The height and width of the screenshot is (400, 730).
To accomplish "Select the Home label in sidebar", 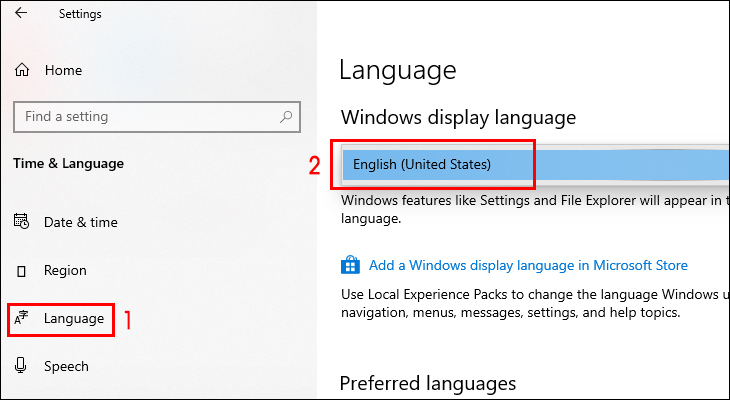I will (63, 70).
